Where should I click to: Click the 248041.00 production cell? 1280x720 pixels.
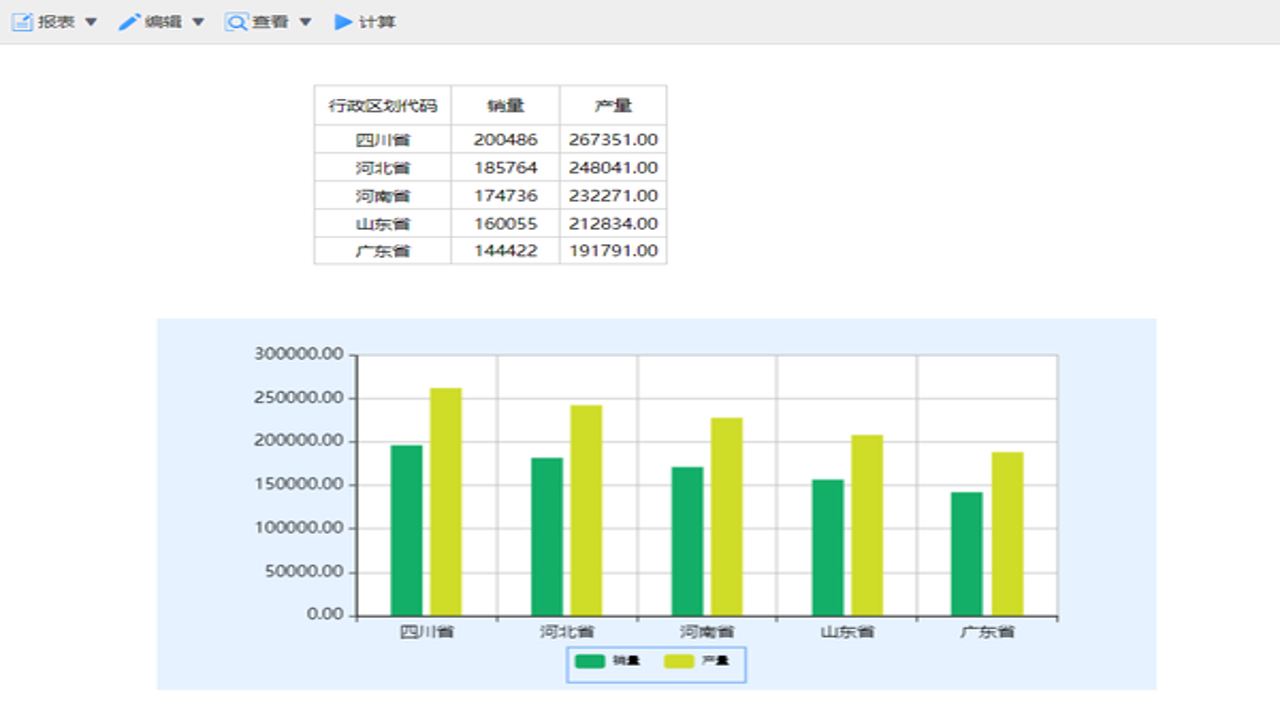[x=613, y=168]
